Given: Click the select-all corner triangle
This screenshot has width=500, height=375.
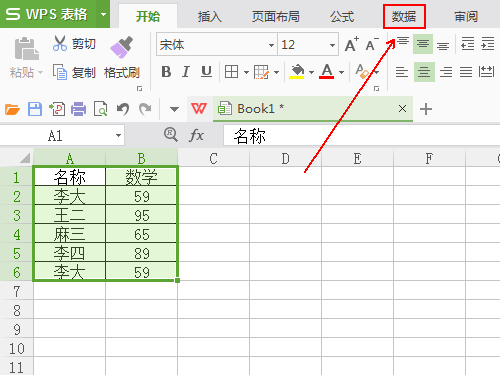Looking at the screenshot, I should pyautogui.click(x=25, y=158).
